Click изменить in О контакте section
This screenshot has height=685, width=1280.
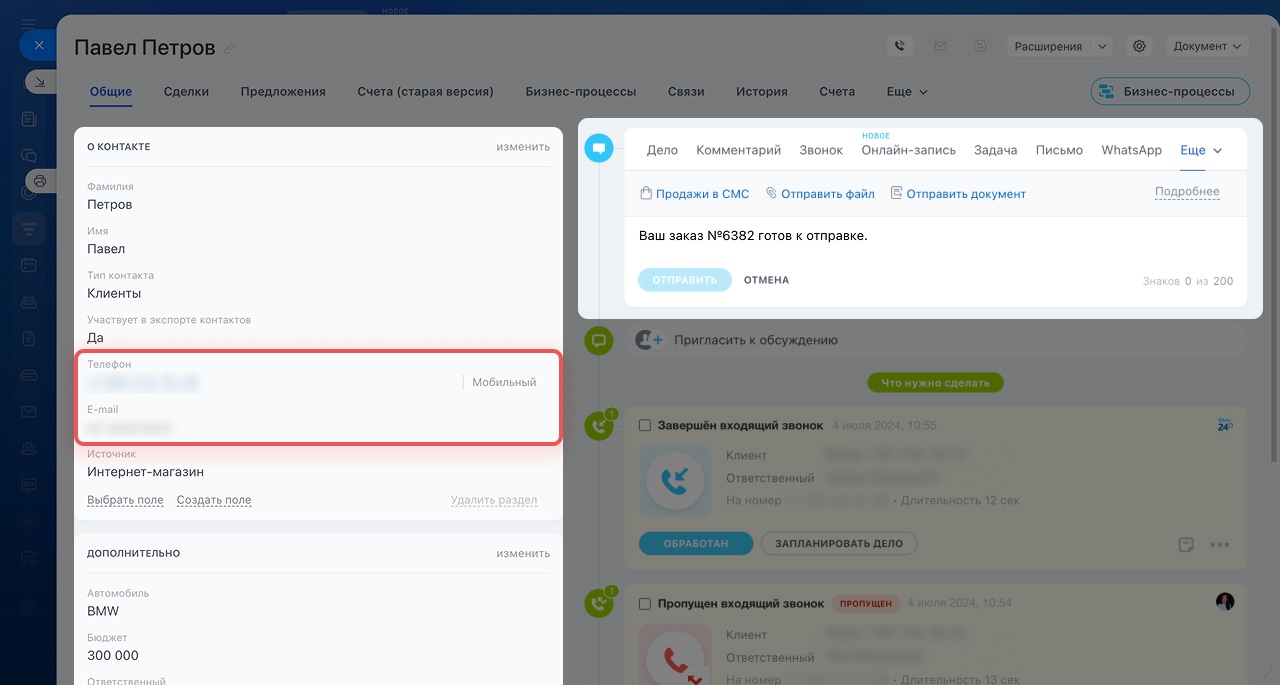pyautogui.click(x=523, y=147)
